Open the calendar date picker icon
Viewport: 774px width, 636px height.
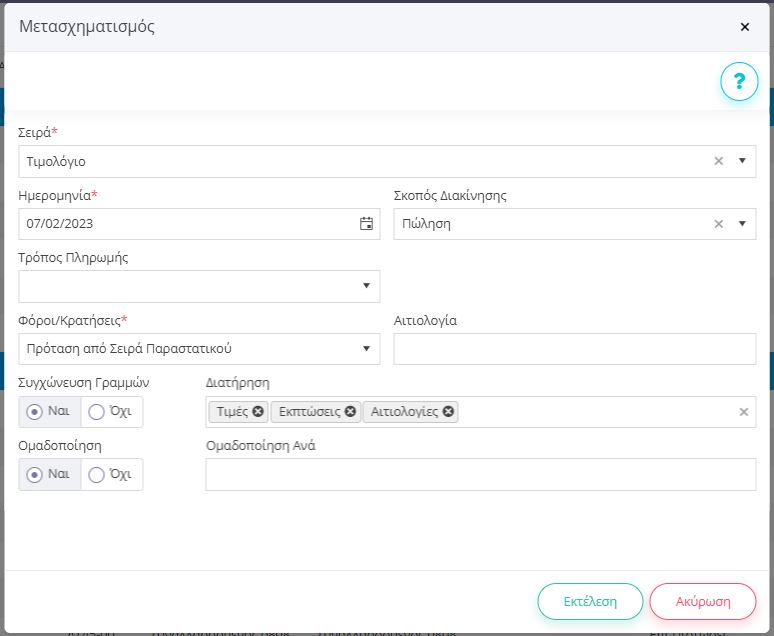click(x=366, y=224)
